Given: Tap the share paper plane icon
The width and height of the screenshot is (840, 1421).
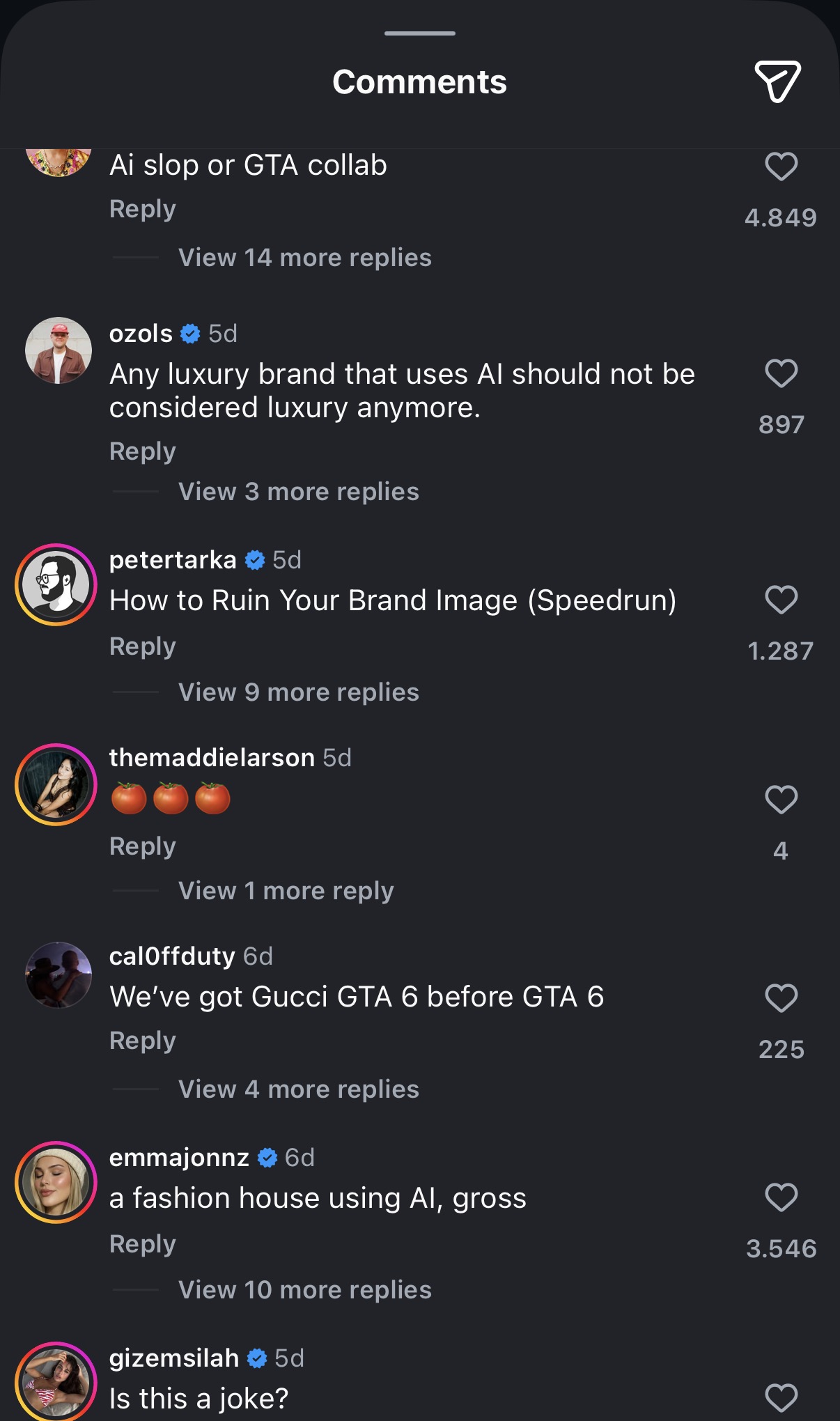Looking at the screenshot, I should pyautogui.click(x=777, y=82).
